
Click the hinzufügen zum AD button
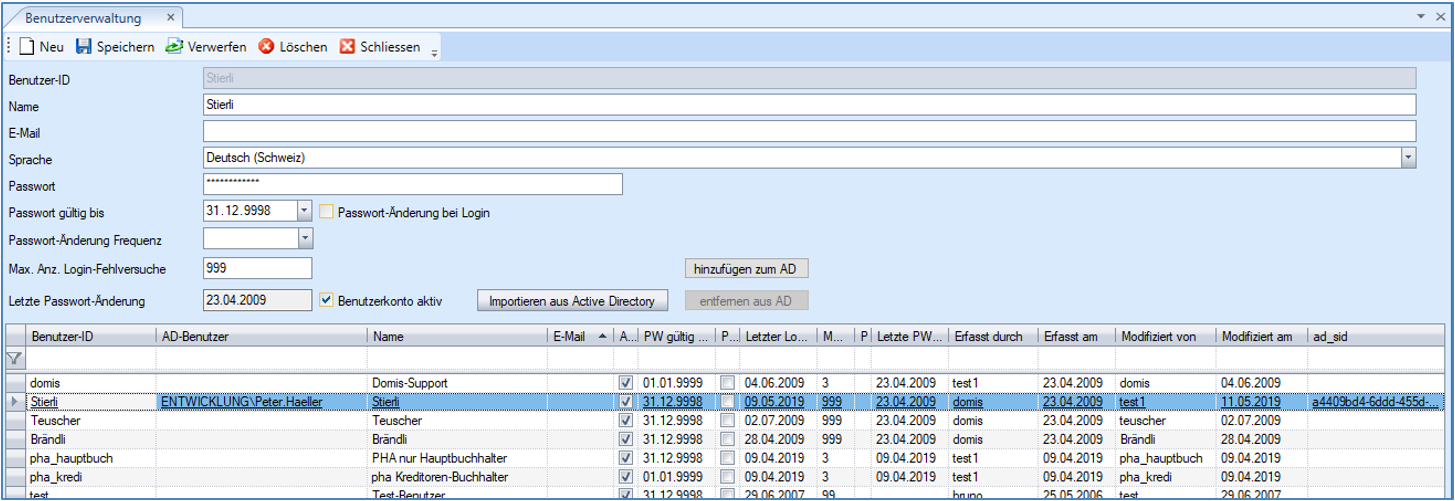click(x=745, y=269)
